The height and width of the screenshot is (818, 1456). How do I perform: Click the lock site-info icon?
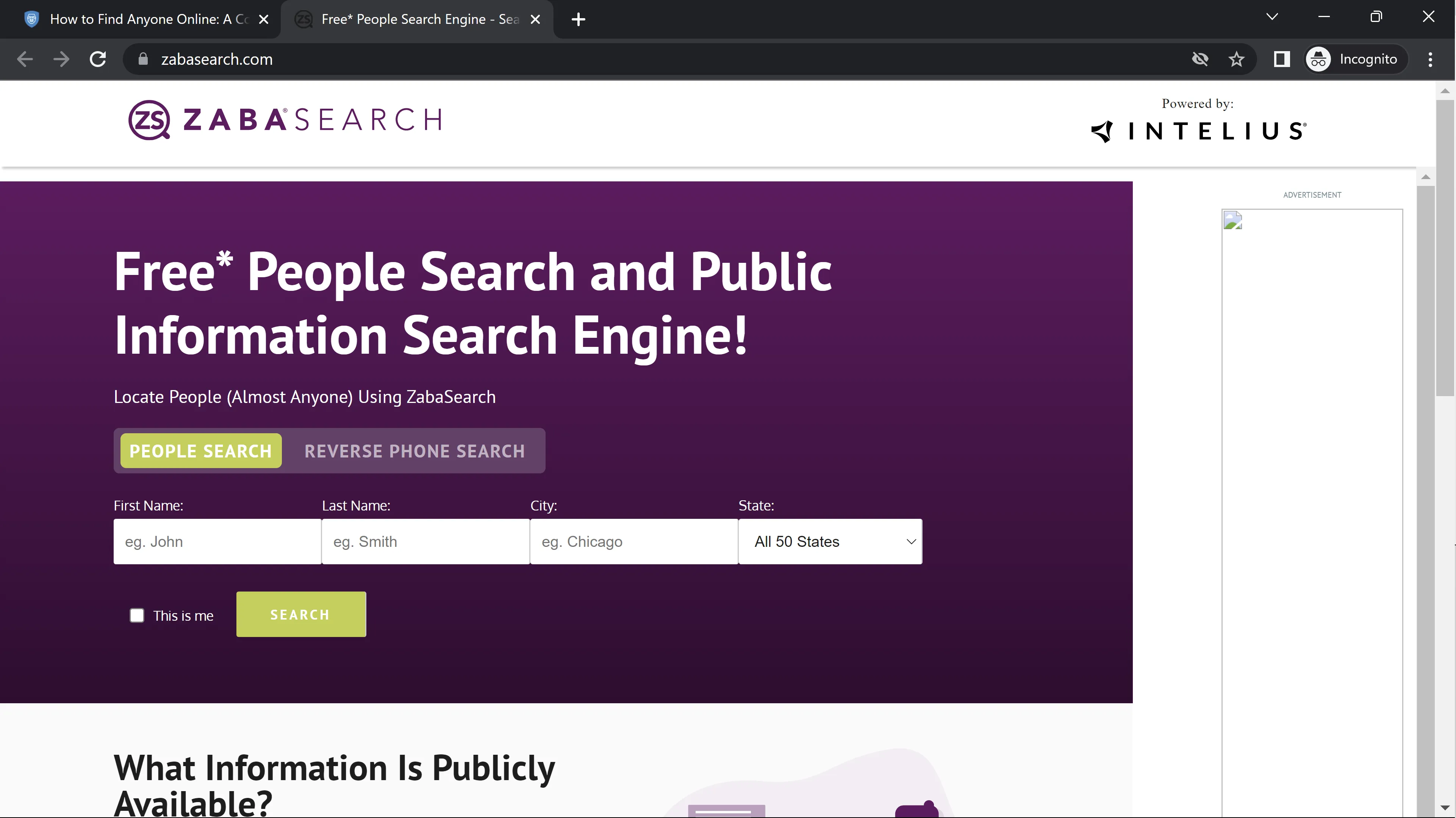[x=143, y=59]
